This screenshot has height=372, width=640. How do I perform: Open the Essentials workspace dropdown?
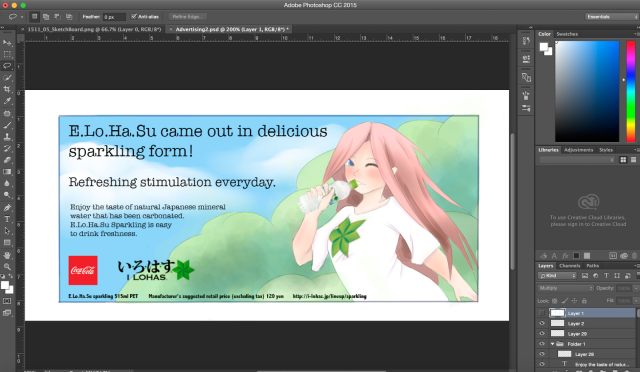point(611,17)
